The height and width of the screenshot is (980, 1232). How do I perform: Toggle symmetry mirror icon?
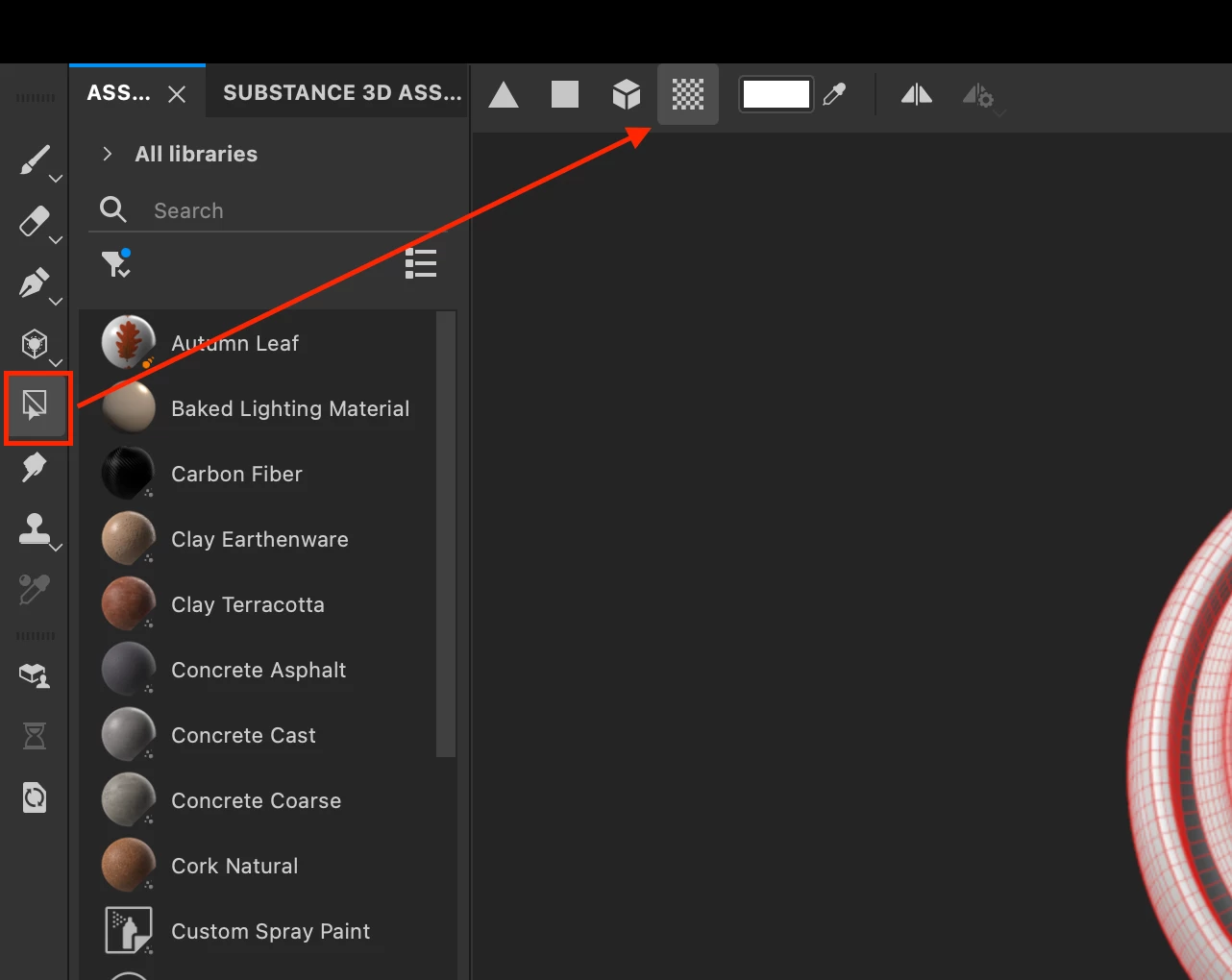[917, 94]
